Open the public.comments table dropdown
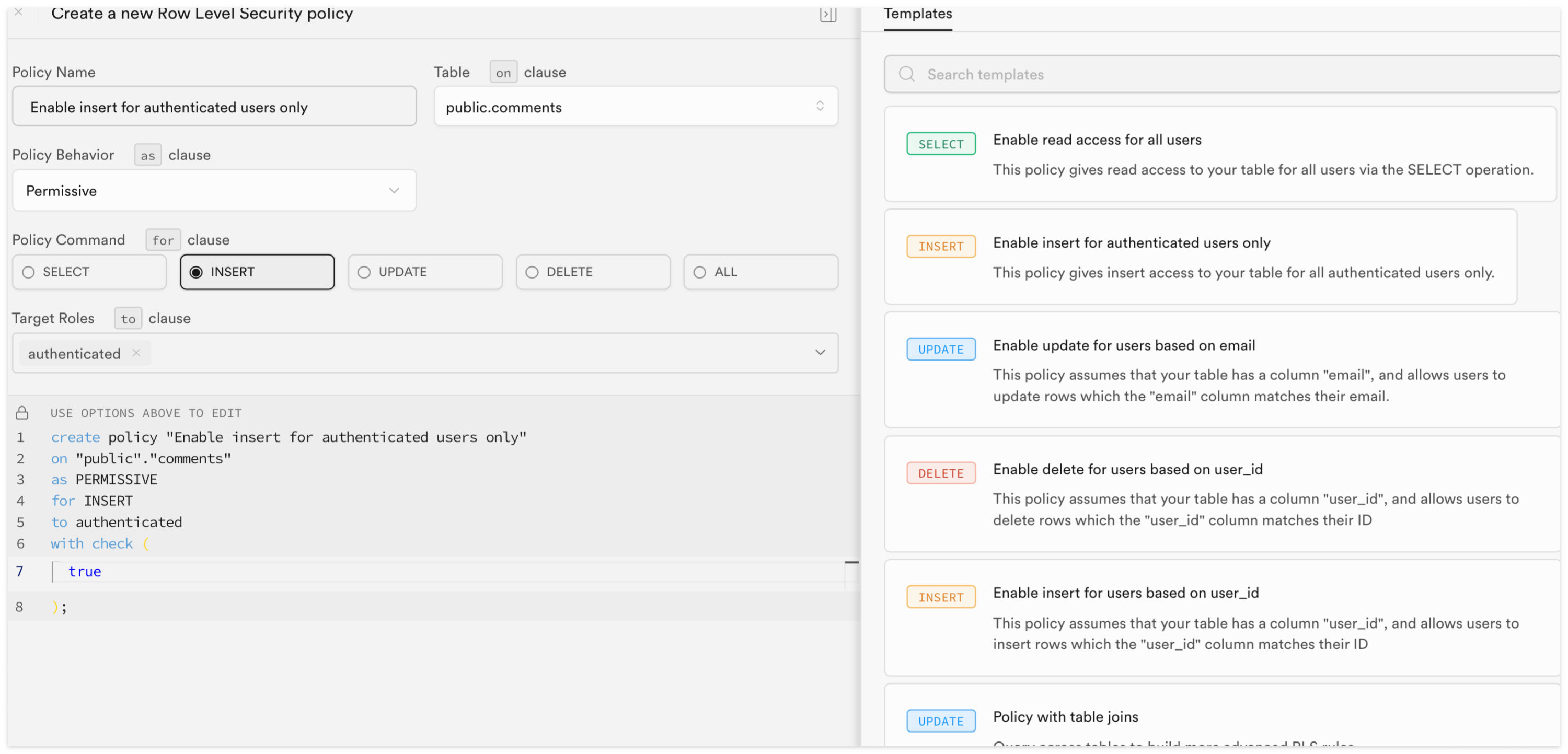Viewport: 1568px width, 754px height. pos(636,107)
